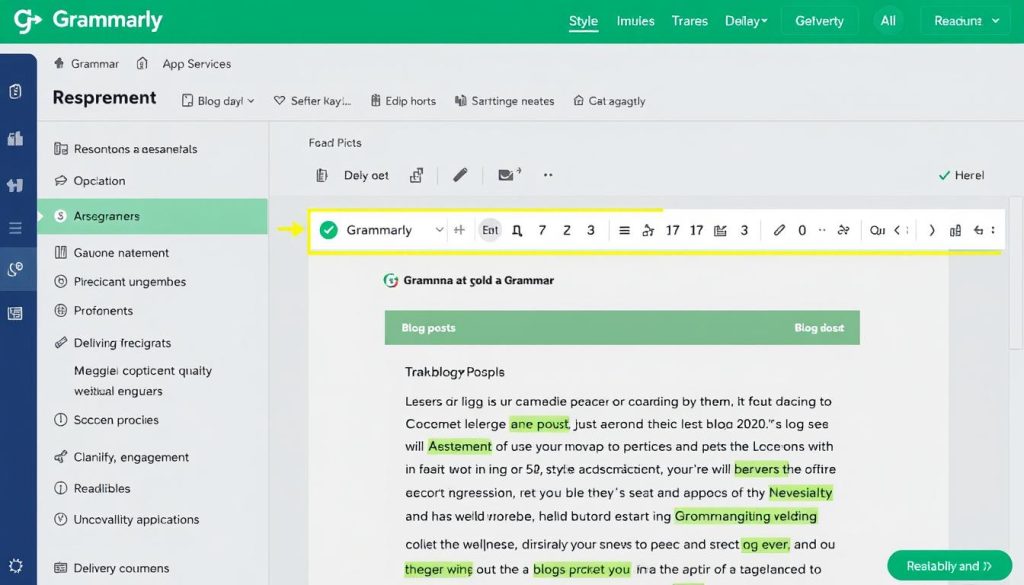This screenshot has height=585, width=1024.
Task: Select the Grammarly checkmark icon in the toolbar
Action: [328, 229]
